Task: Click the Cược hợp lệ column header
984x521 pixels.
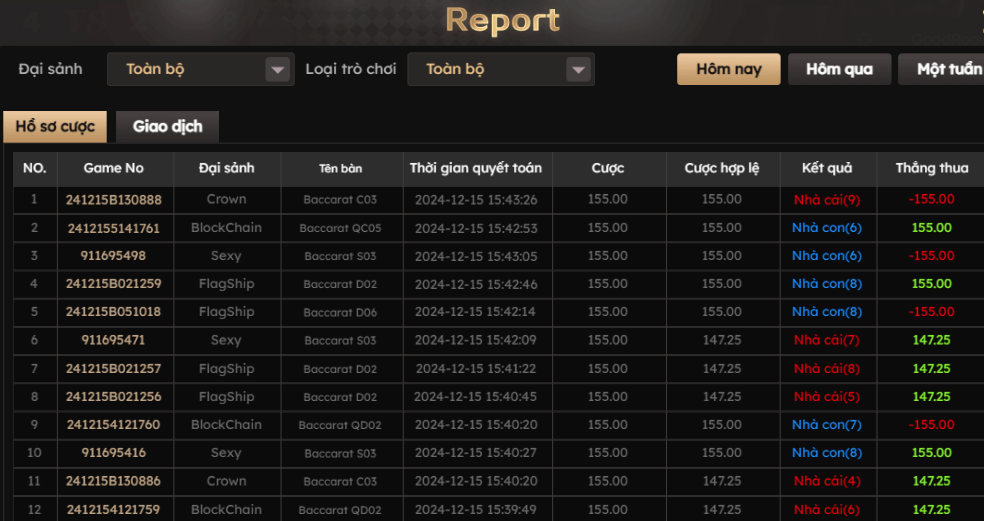Action: pyautogui.click(x=721, y=168)
